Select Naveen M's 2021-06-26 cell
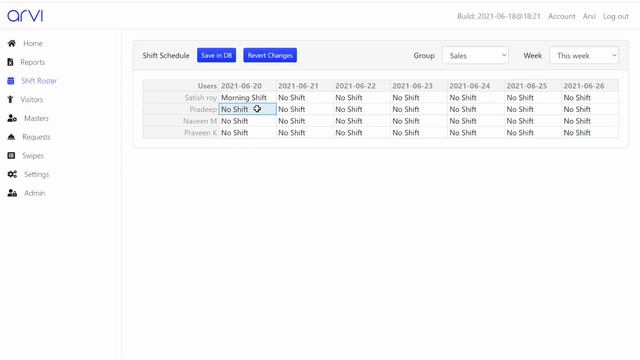The image size is (640, 360). click(590, 121)
